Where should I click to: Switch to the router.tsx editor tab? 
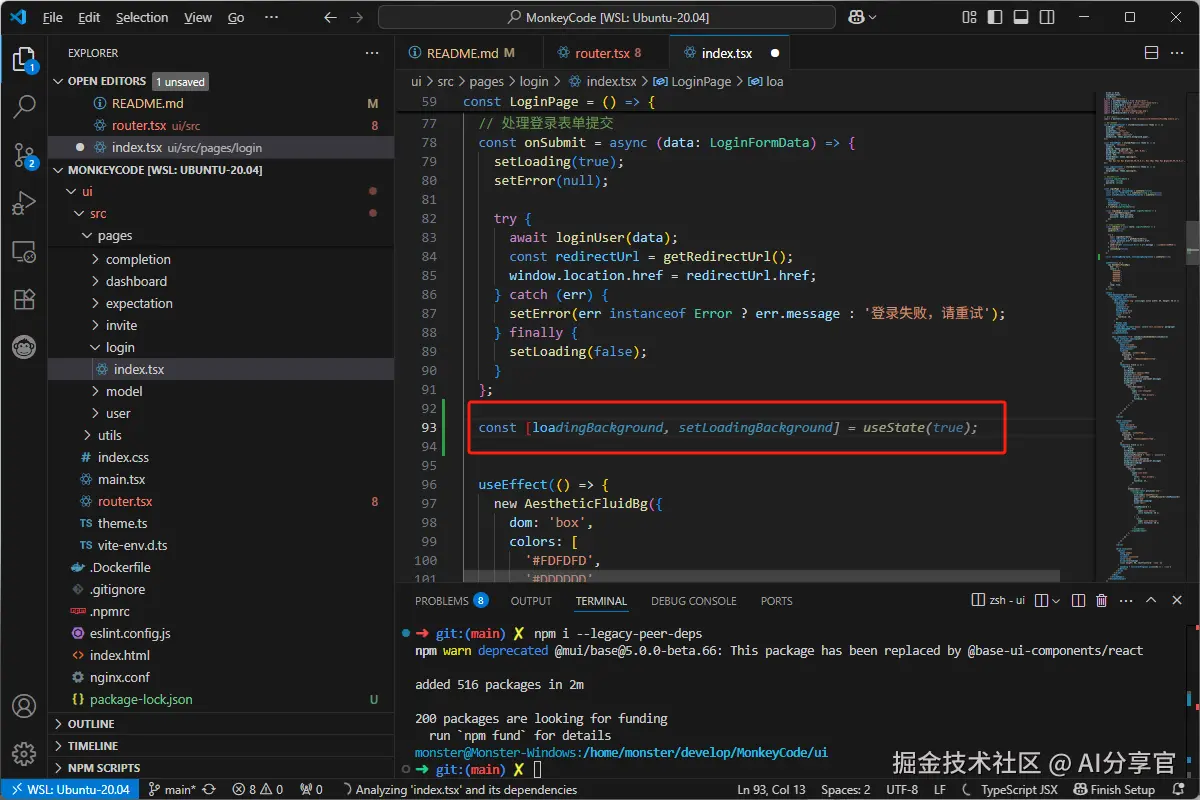coord(605,53)
